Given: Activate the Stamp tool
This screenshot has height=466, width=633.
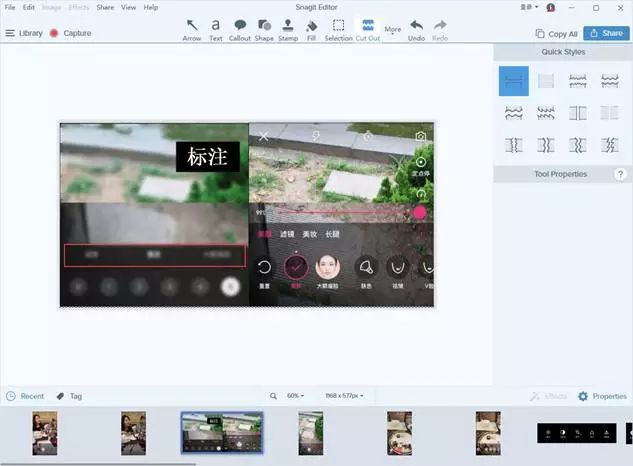Looking at the screenshot, I should pyautogui.click(x=288, y=29).
